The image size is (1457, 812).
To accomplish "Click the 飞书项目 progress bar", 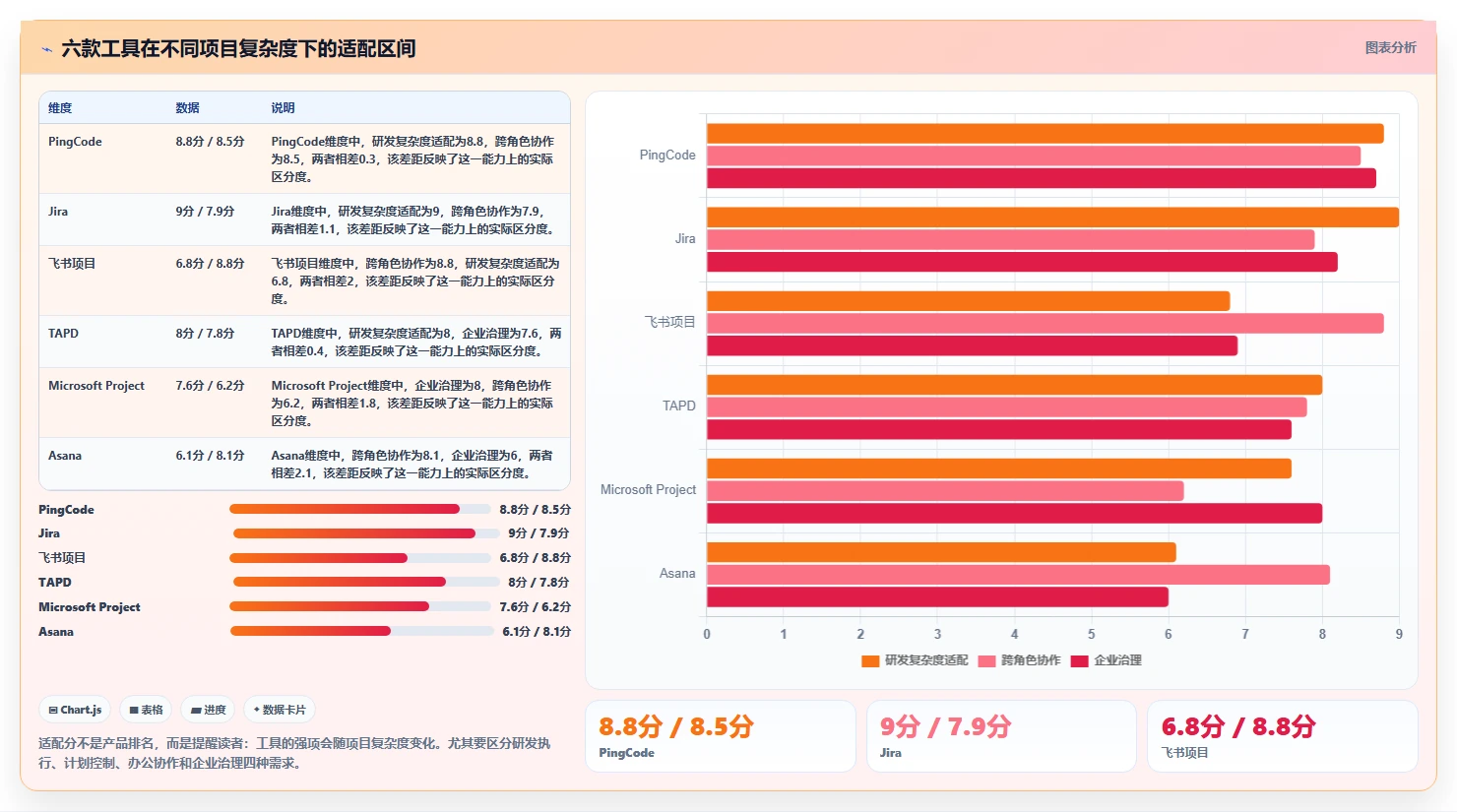I will (359, 558).
